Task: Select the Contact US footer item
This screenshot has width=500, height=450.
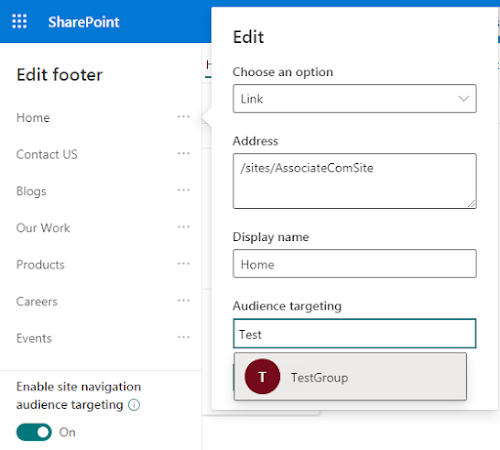Action: [47, 154]
